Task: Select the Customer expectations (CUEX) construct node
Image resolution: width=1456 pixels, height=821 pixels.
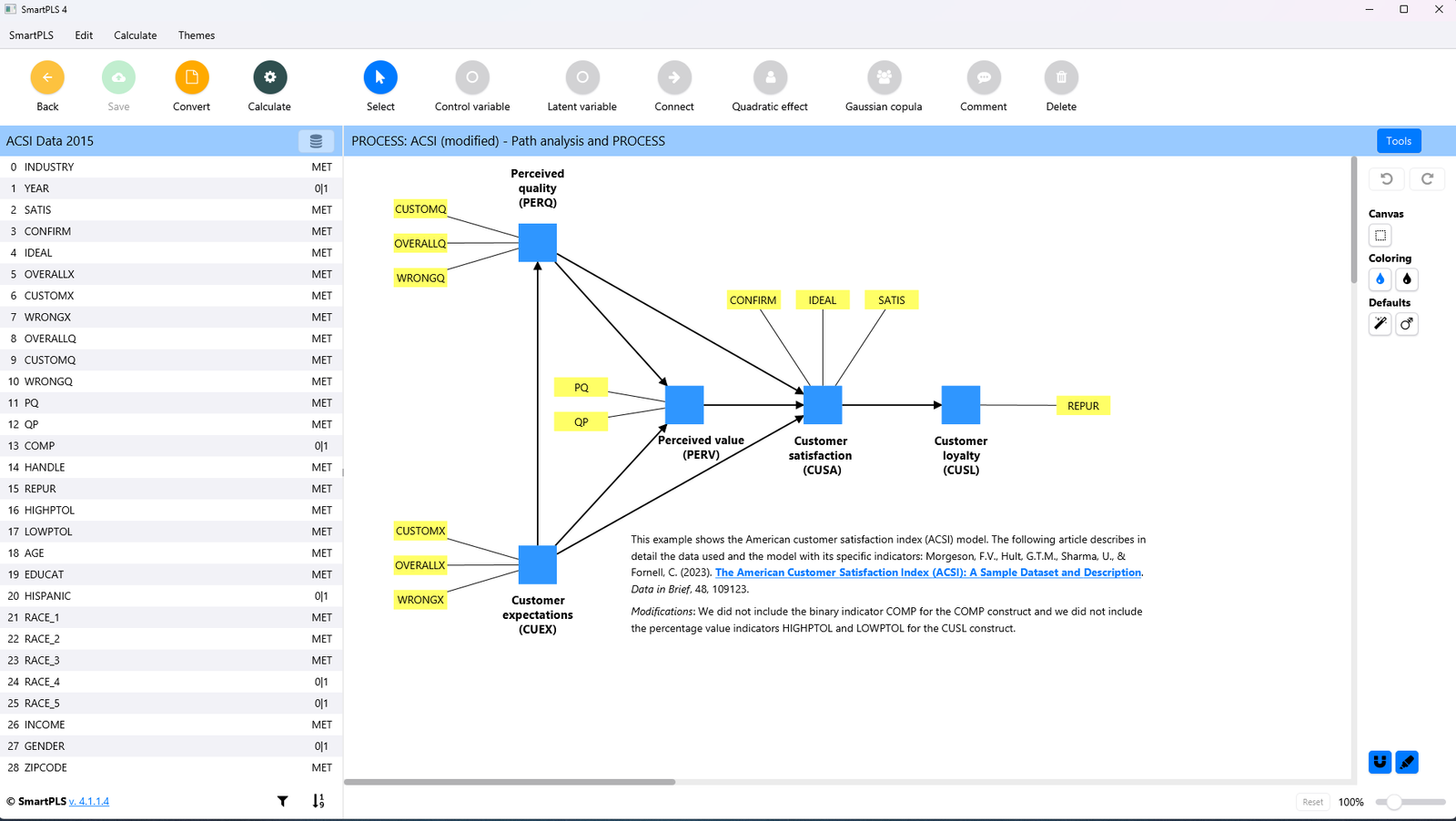Action: coord(538,565)
